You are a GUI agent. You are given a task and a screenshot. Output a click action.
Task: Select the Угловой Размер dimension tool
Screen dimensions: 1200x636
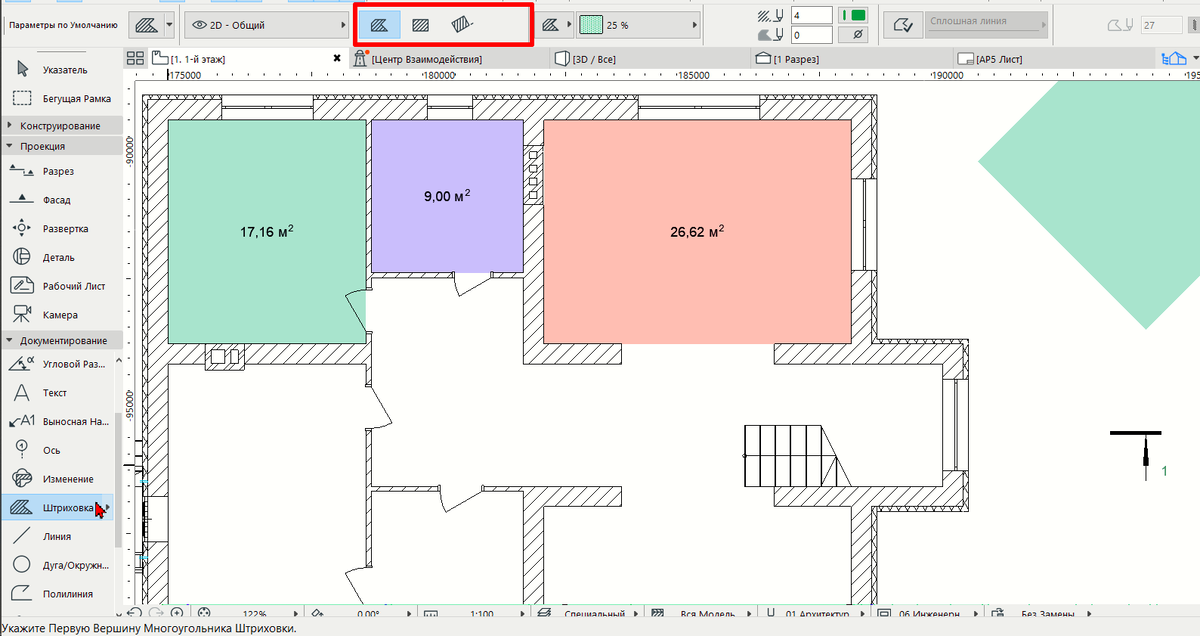point(58,364)
